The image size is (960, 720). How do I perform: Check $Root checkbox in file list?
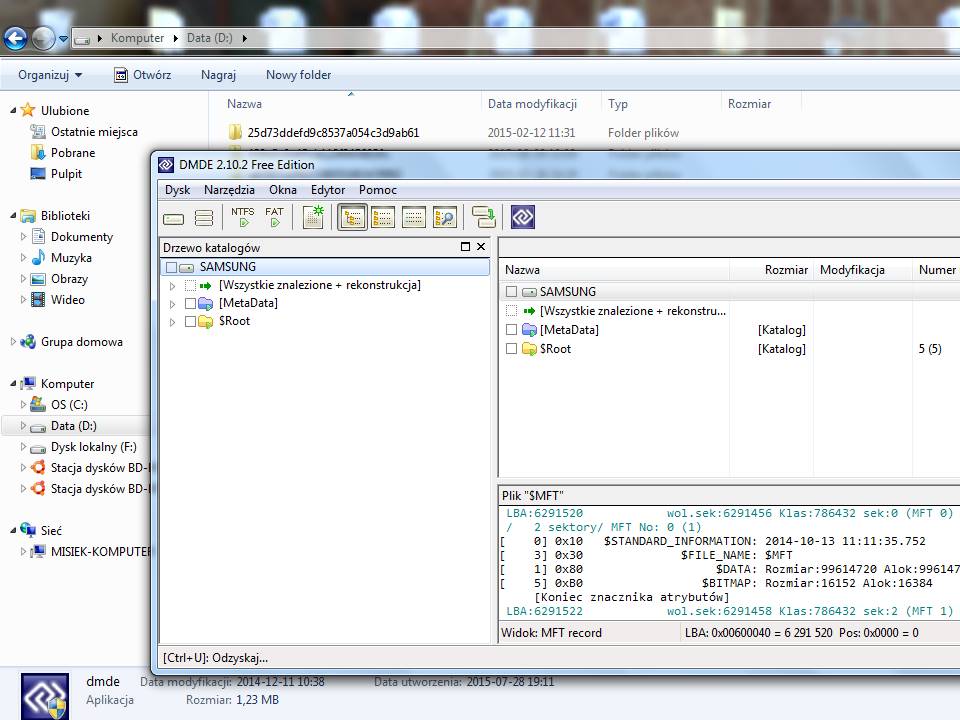pyautogui.click(x=512, y=349)
